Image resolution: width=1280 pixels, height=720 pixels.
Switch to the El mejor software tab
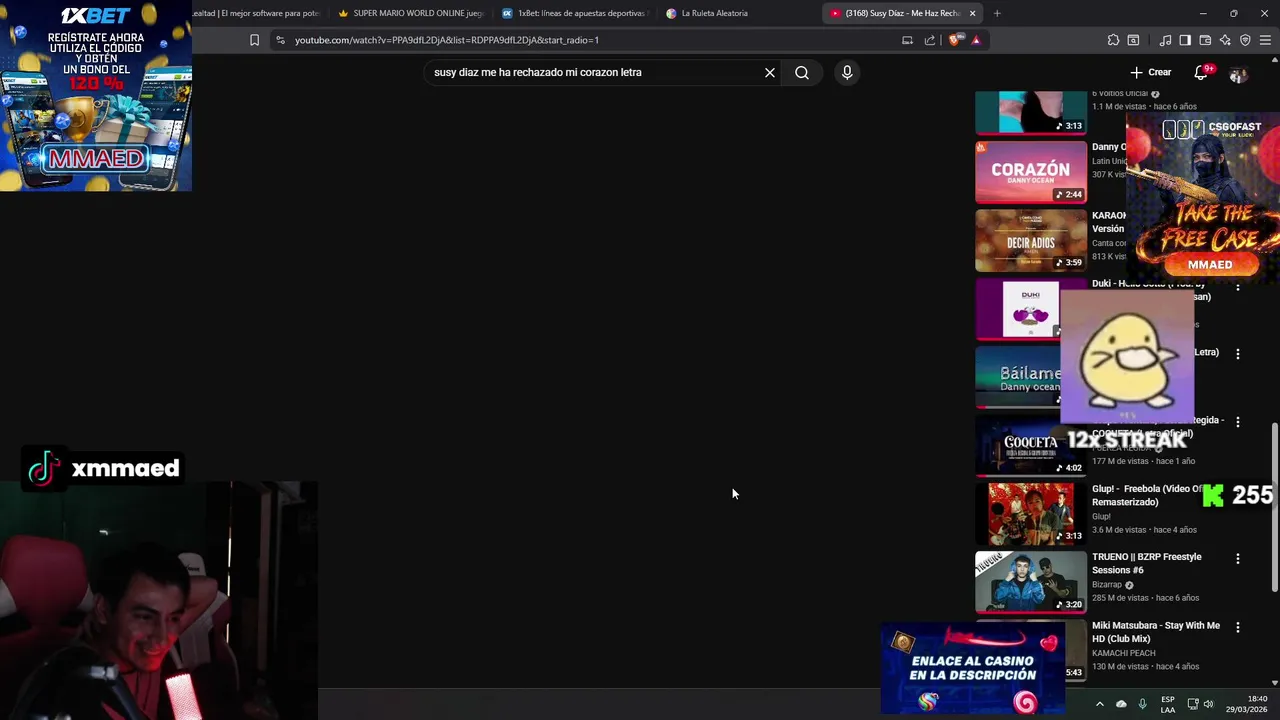(258, 13)
